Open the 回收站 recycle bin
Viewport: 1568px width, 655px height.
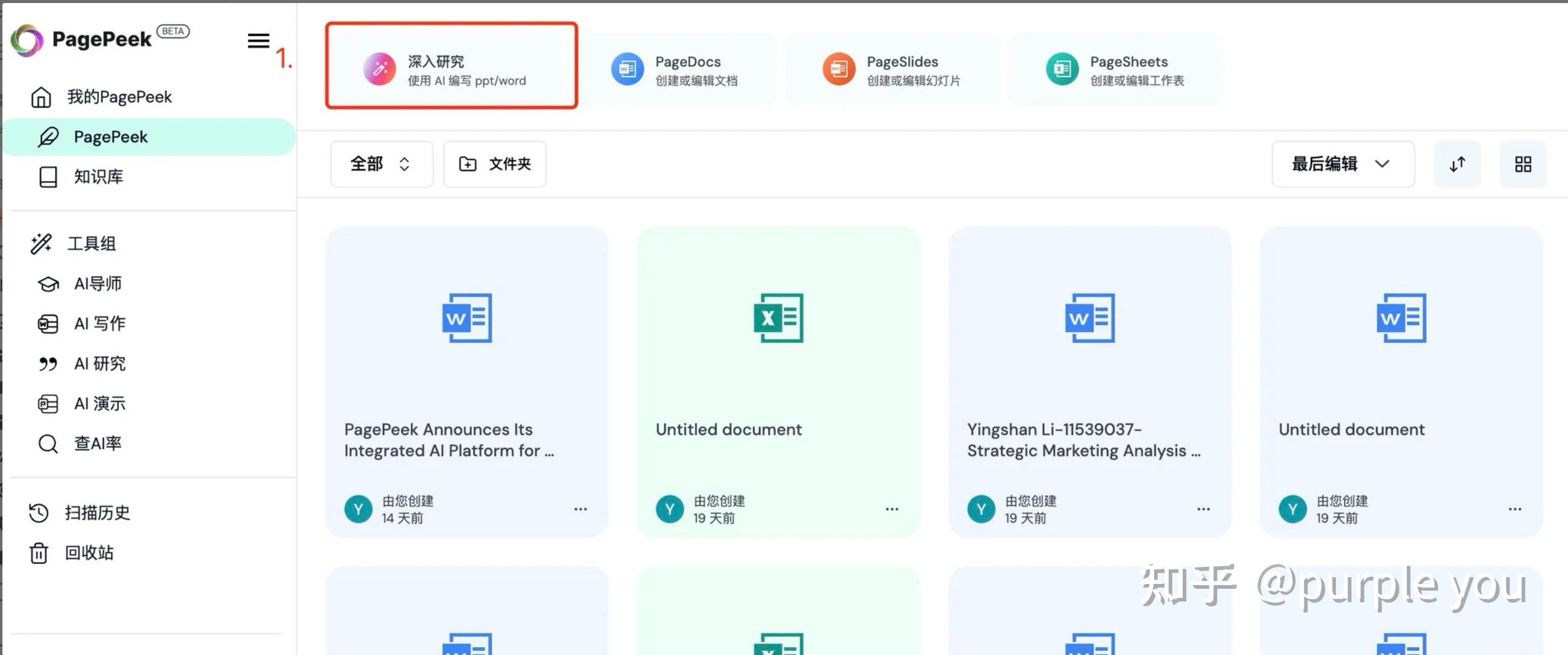[89, 553]
